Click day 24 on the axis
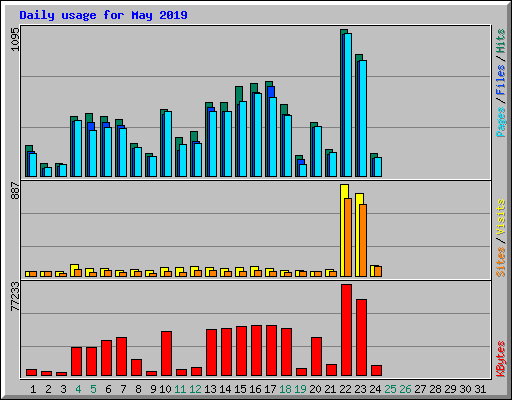This screenshot has height=400, width=512. pos(375,389)
